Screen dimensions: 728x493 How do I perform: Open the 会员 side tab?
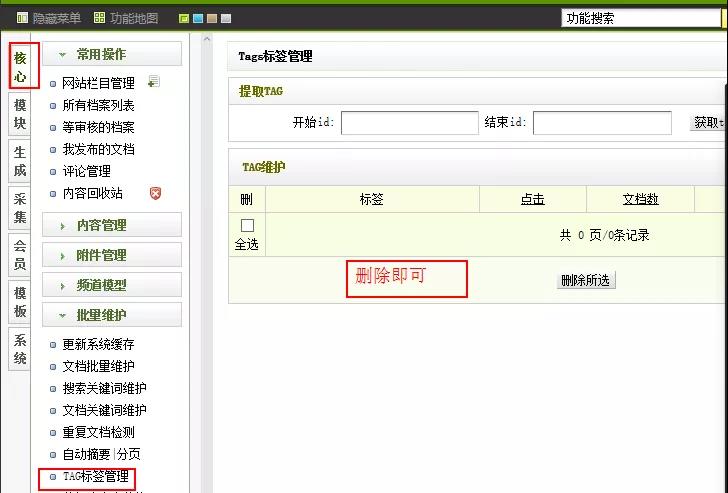(20, 255)
